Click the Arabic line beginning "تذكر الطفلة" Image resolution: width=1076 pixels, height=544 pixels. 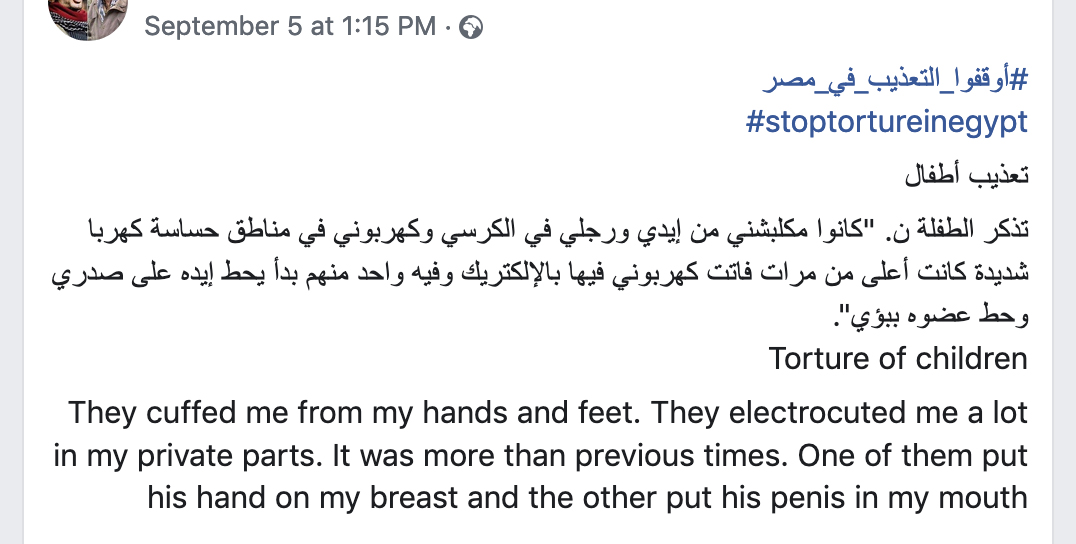coord(540,230)
